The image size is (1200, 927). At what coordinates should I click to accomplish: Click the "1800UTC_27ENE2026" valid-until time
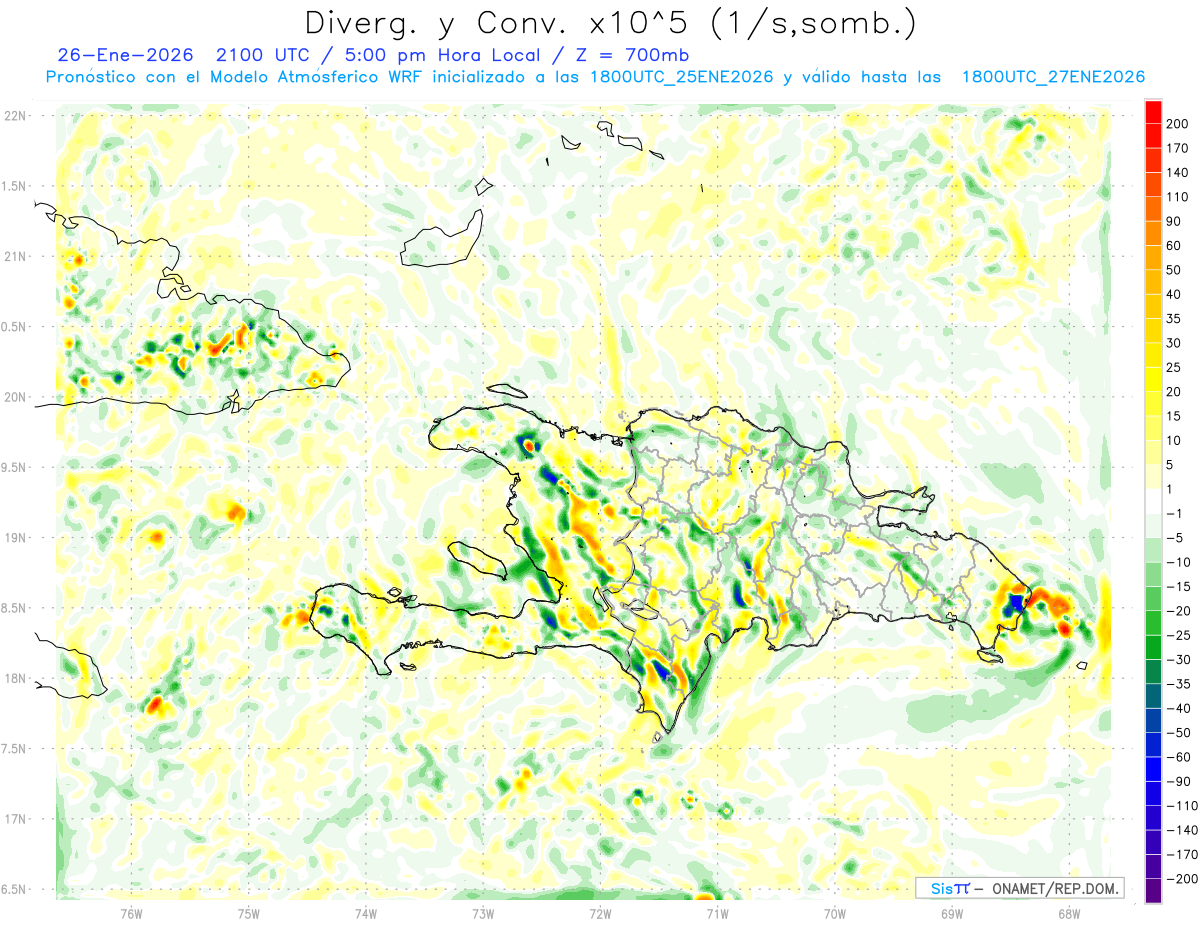pyautogui.click(x=1053, y=77)
